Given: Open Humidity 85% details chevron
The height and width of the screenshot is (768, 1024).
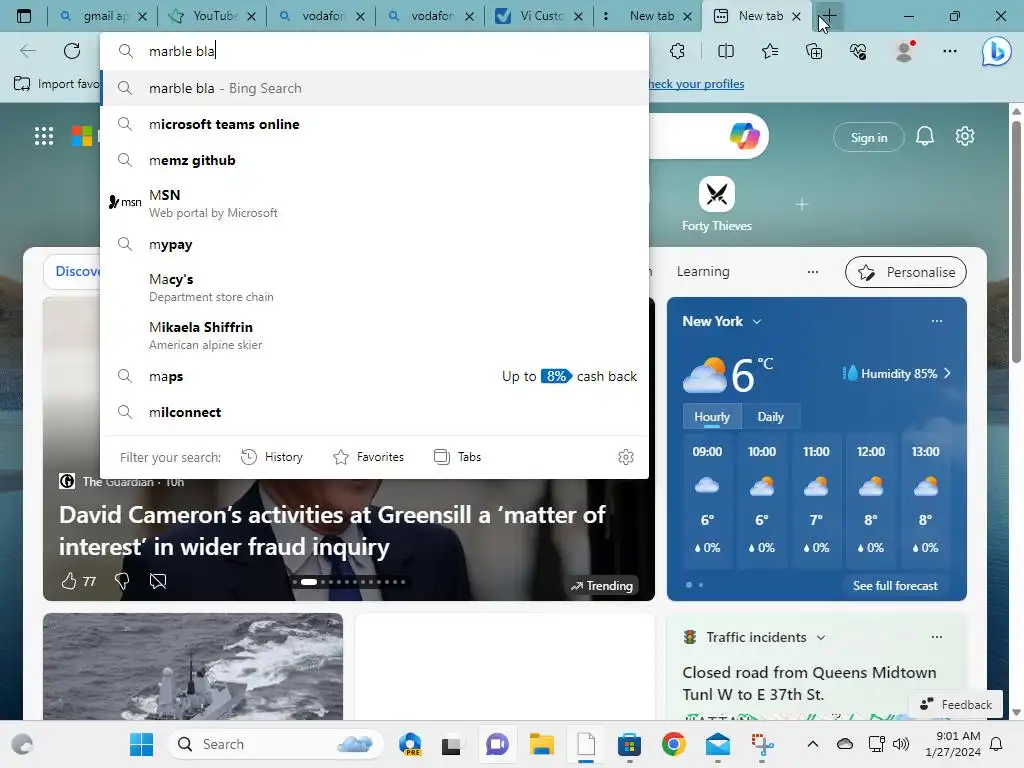Looking at the screenshot, I should tap(948, 374).
